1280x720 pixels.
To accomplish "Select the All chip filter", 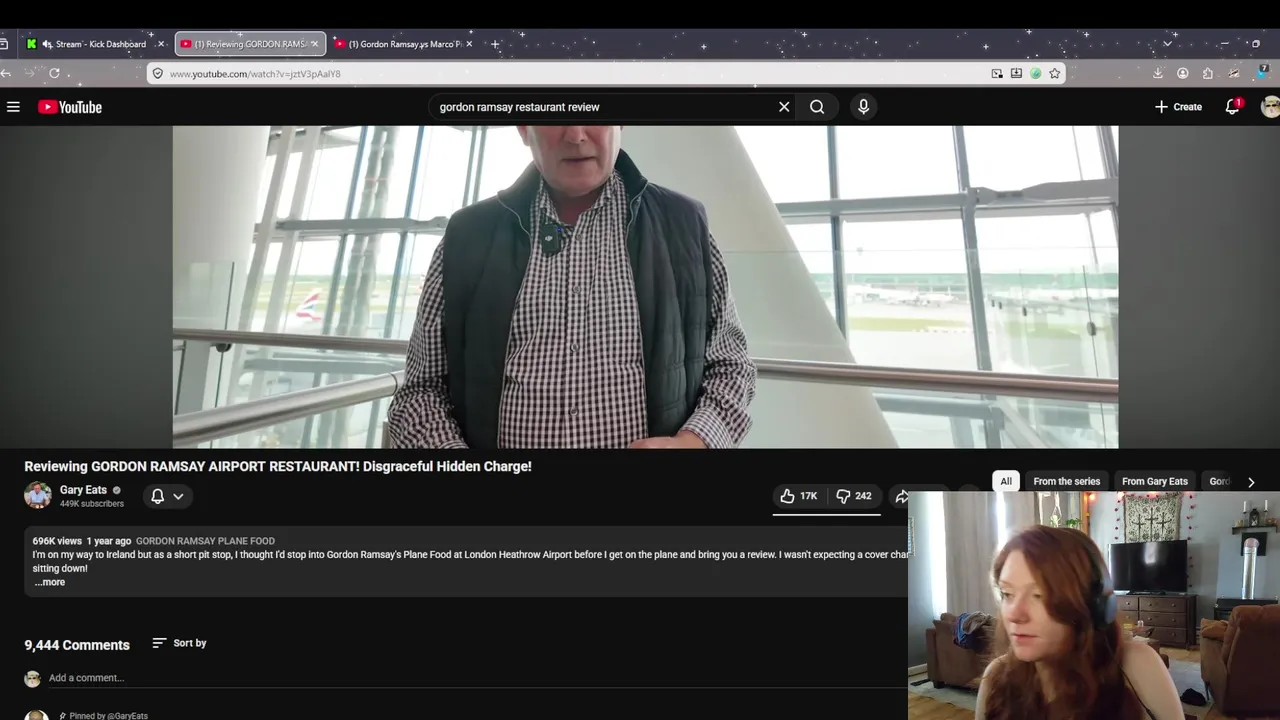I will (x=1006, y=481).
